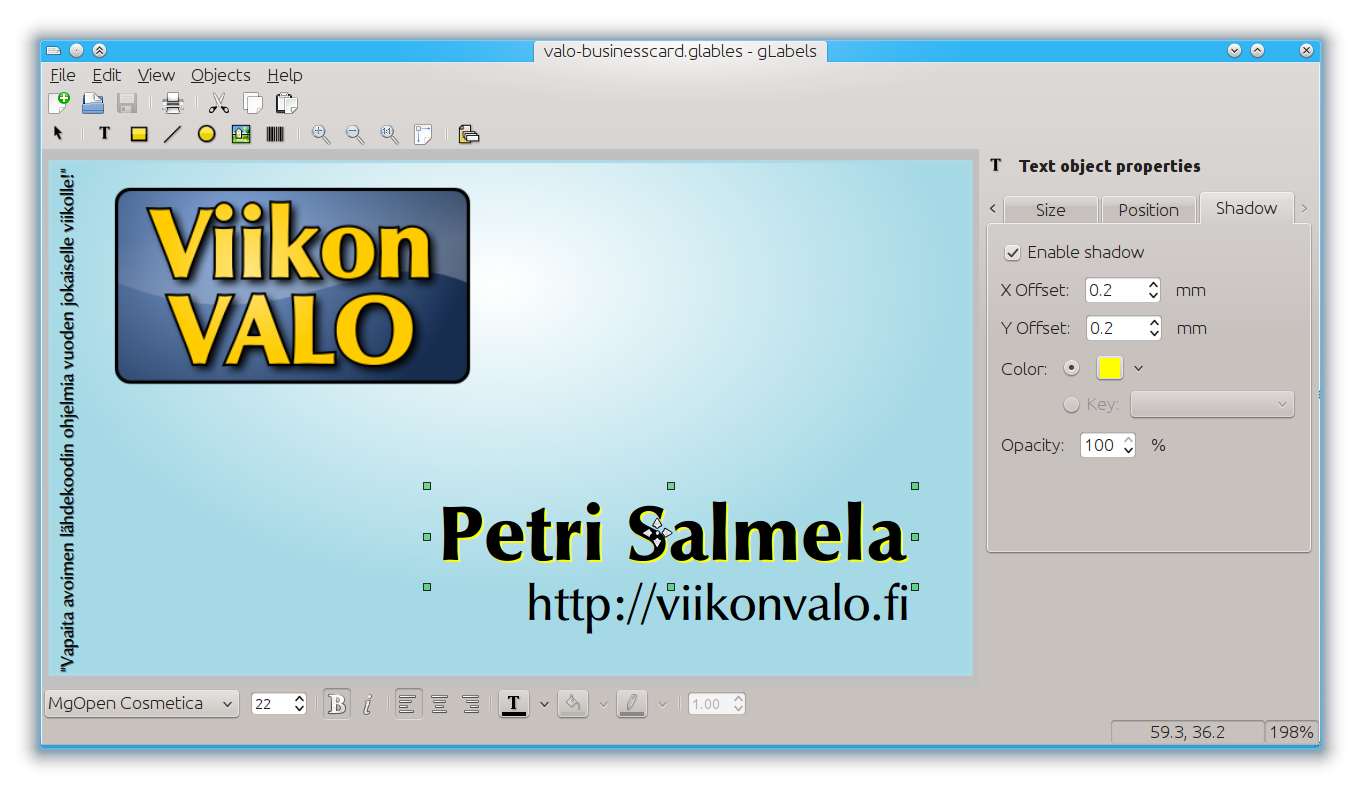Switch to the Position tab
Screen dimensions: 1361x788
1148,210
